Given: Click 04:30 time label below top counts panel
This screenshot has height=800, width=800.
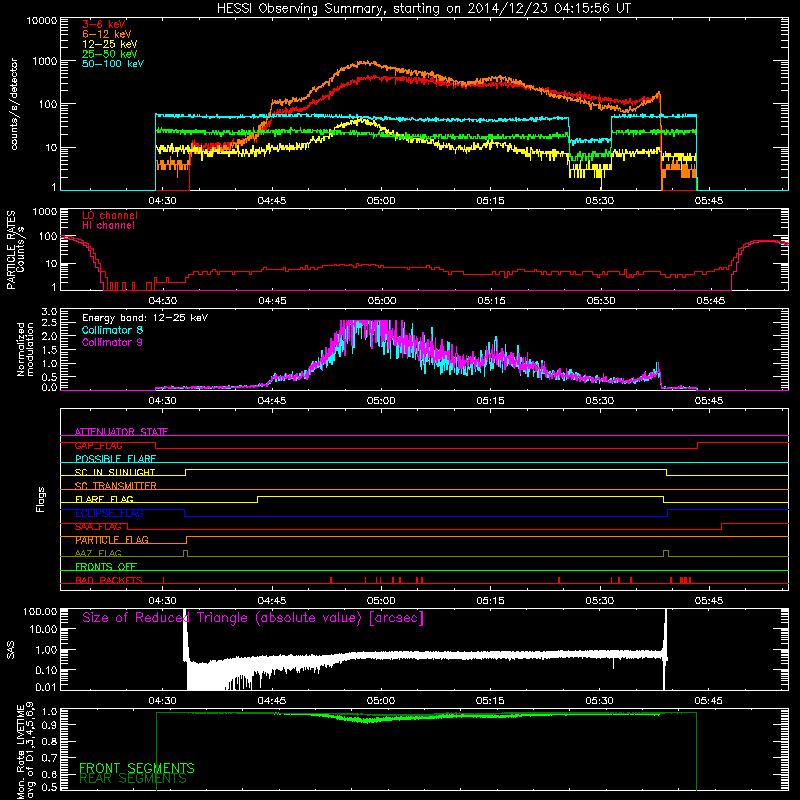Looking at the screenshot, I should click(x=162, y=201).
